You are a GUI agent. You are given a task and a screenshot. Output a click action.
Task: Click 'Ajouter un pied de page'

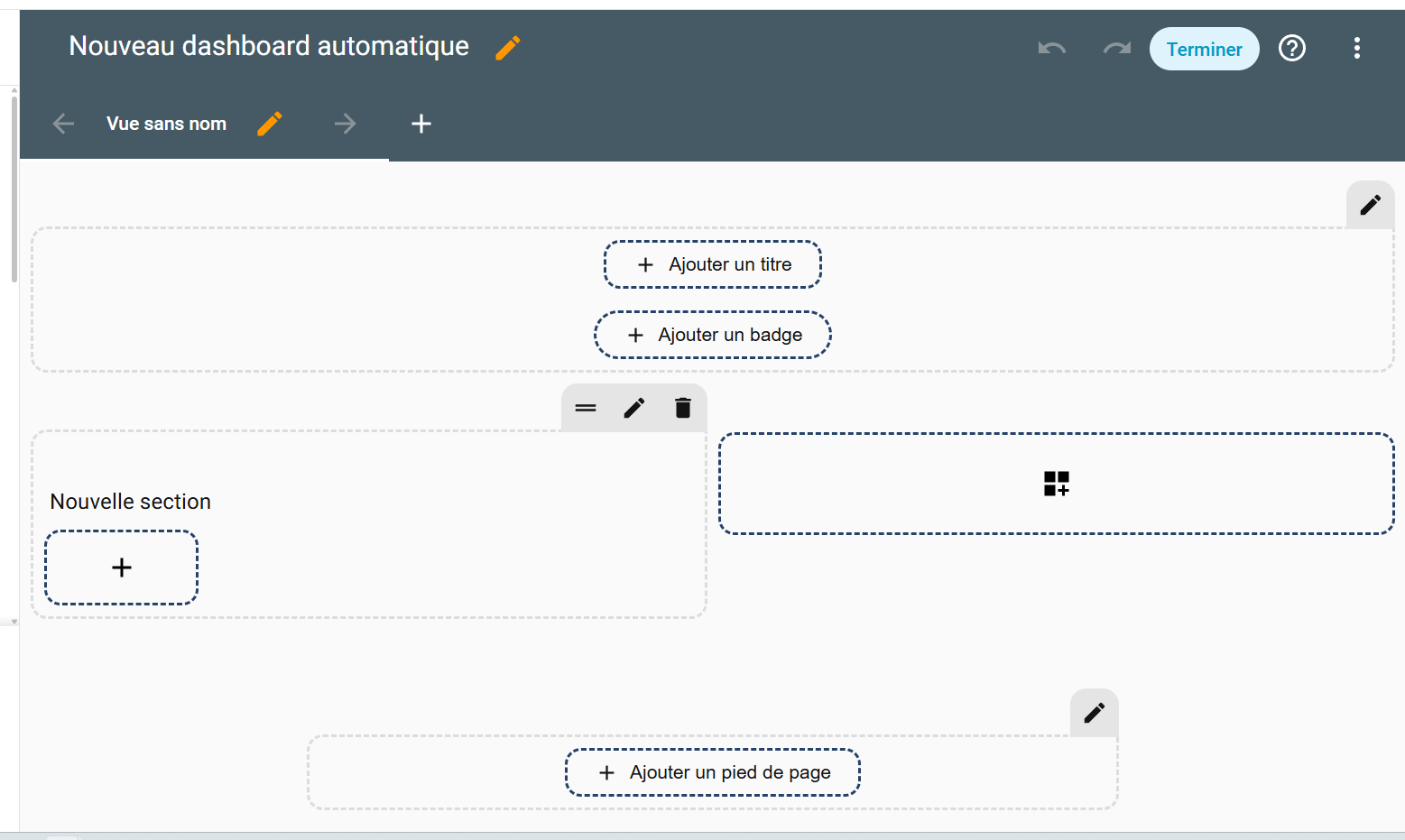click(x=713, y=772)
